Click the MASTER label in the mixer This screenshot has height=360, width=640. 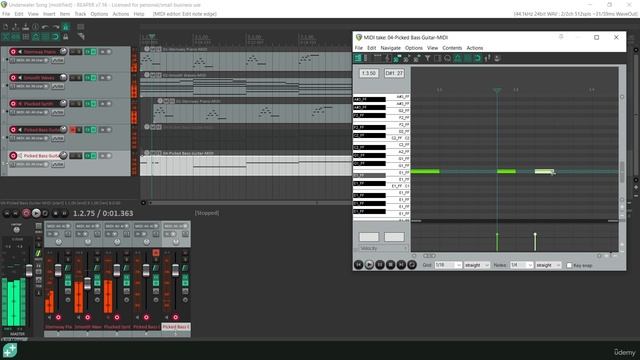[x=18, y=334]
